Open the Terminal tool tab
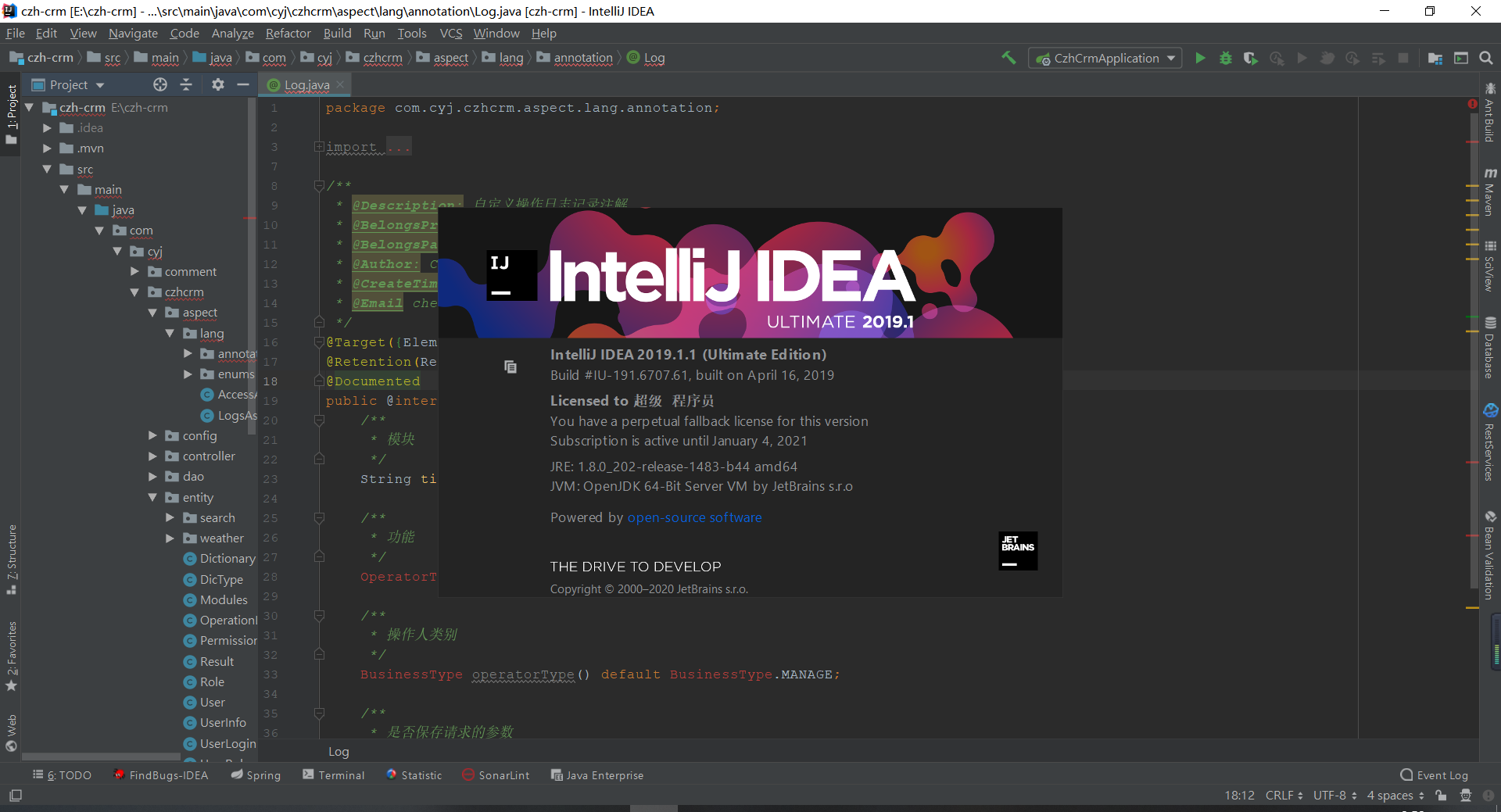The height and width of the screenshot is (812, 1501). [334, 775]
